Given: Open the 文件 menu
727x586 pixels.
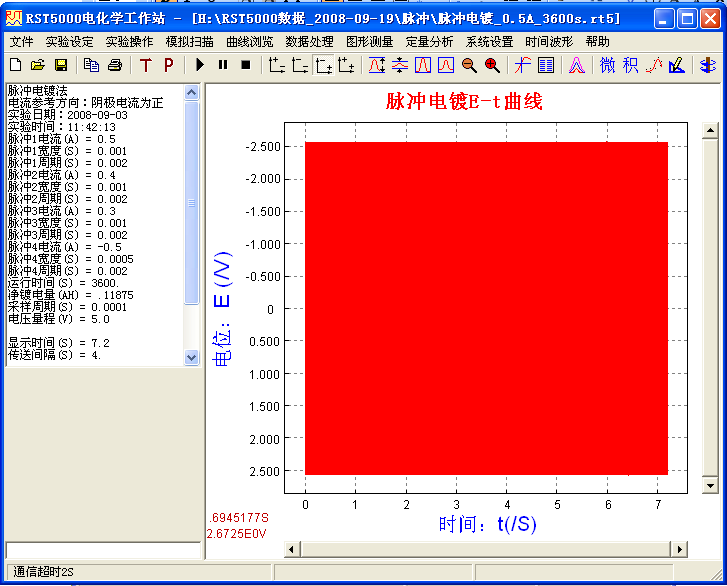Looking at the screenshot, I should click(21, 42).
